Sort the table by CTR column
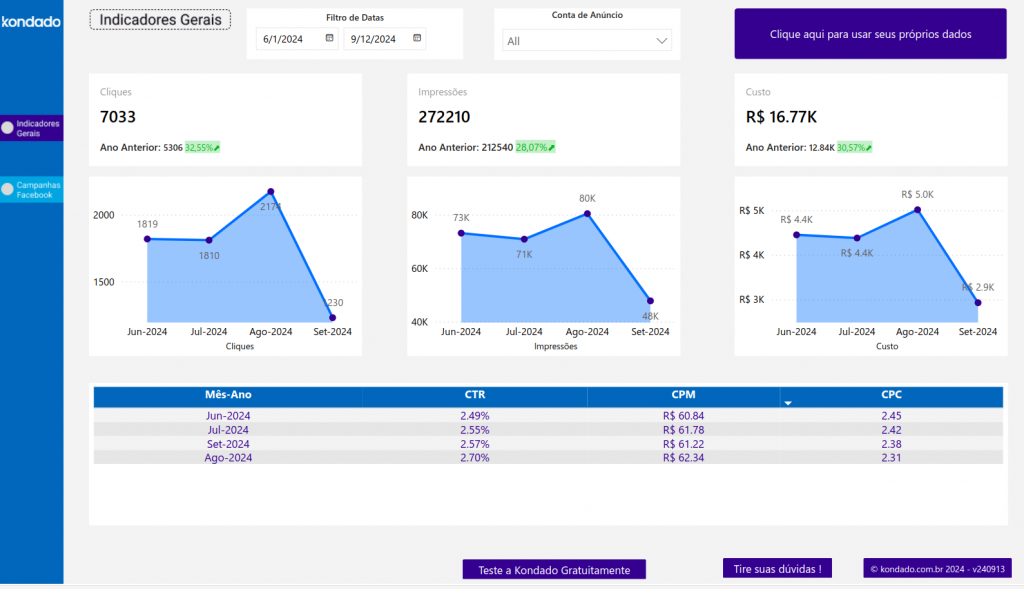 click(x=475, y=395)
